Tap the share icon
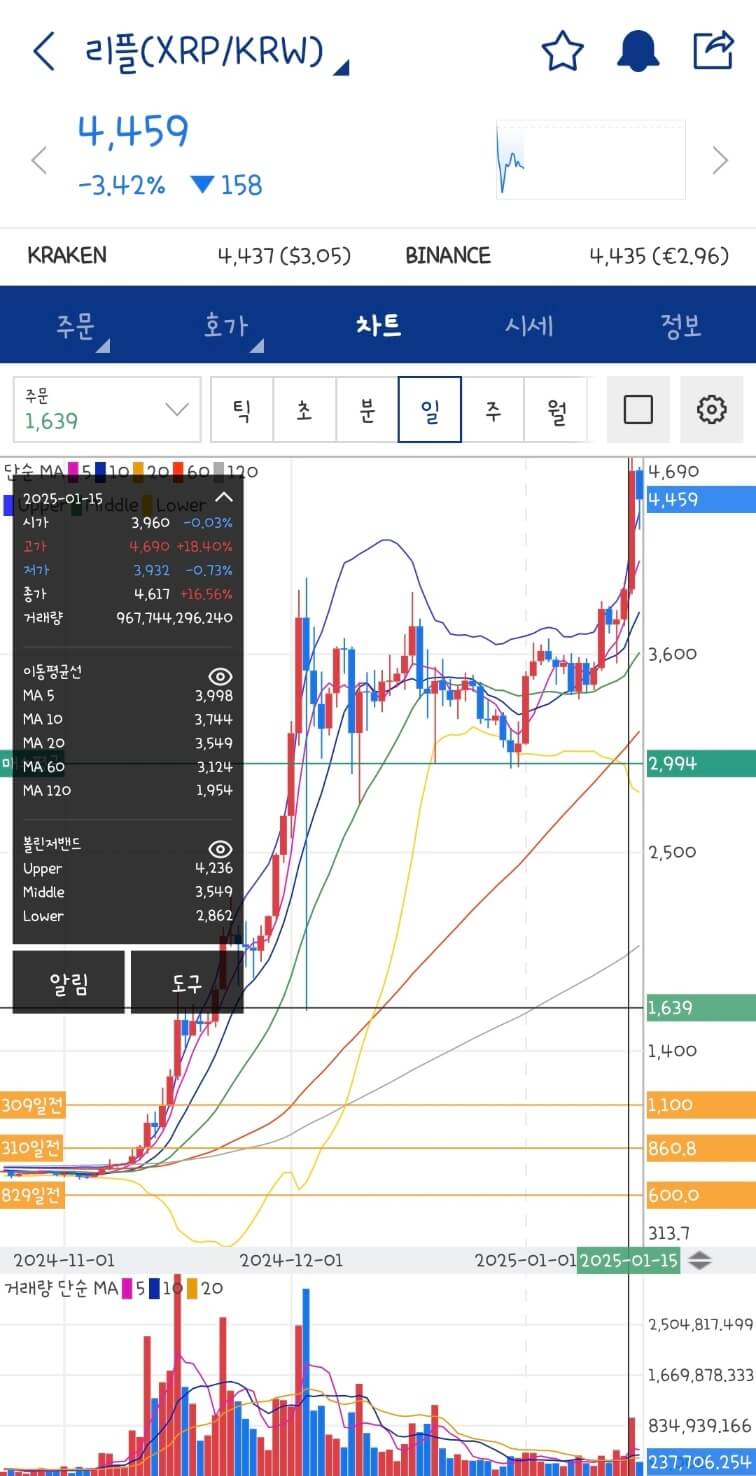 (x=713, y=50)
